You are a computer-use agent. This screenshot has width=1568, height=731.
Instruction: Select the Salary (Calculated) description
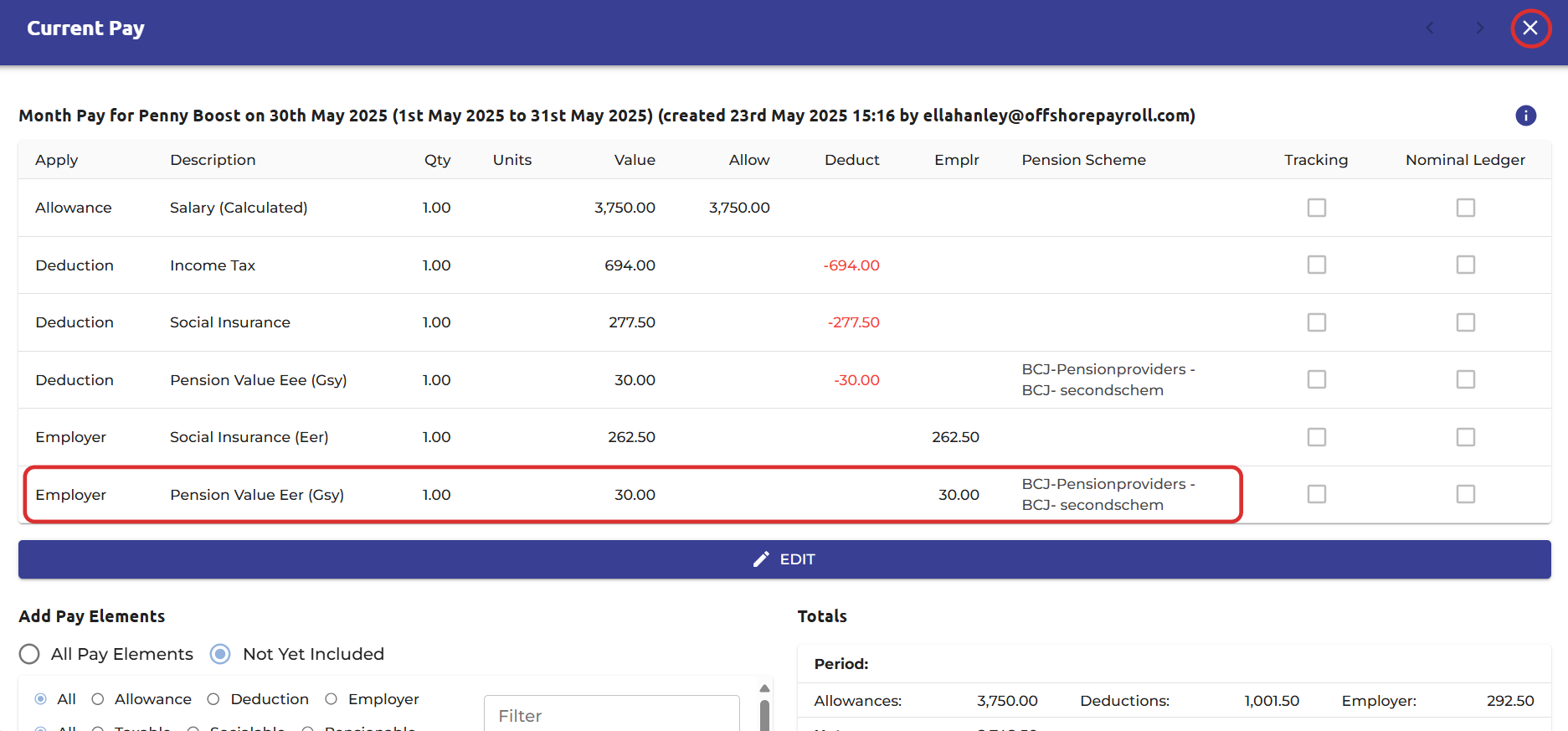[x=239, y=208]
